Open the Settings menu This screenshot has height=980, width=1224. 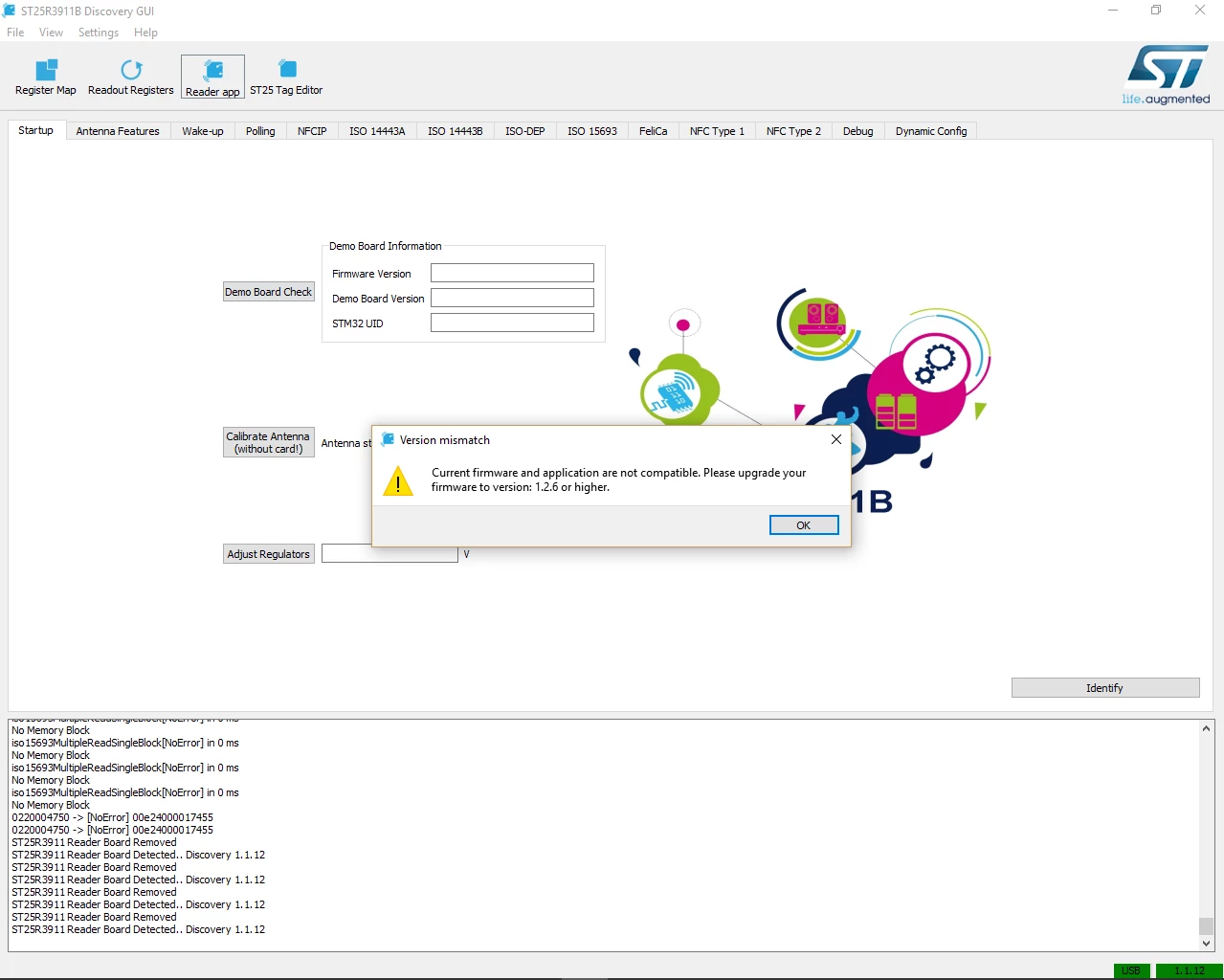click(99, 33)
